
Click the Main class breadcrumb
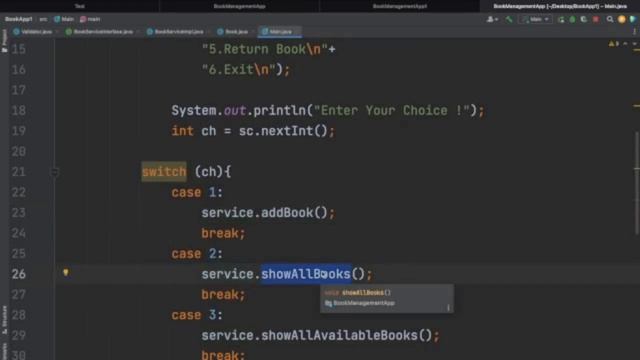[64, 19]
